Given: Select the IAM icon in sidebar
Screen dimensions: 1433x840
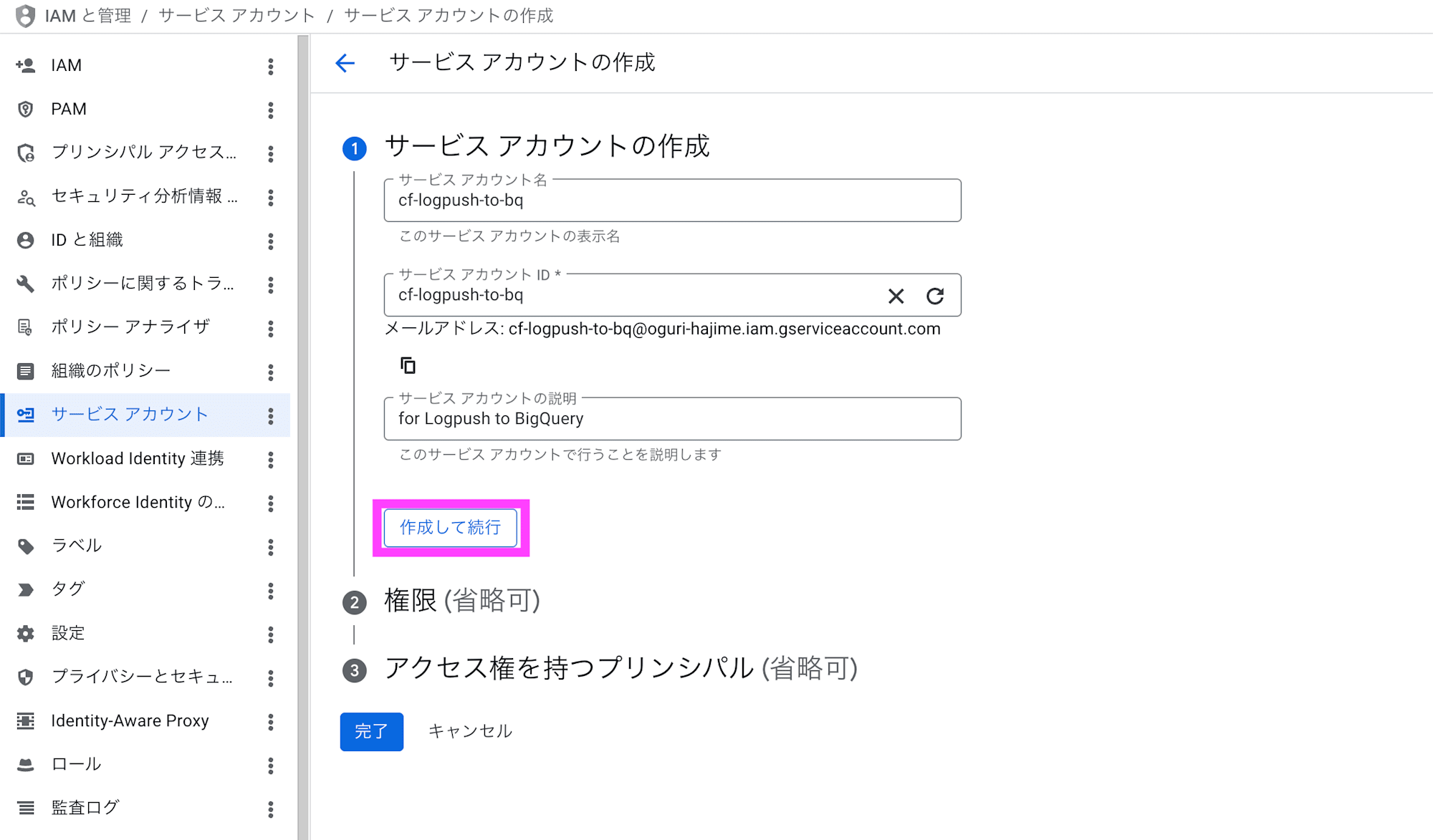Looking at the screenshot, I should pos(26,64).
